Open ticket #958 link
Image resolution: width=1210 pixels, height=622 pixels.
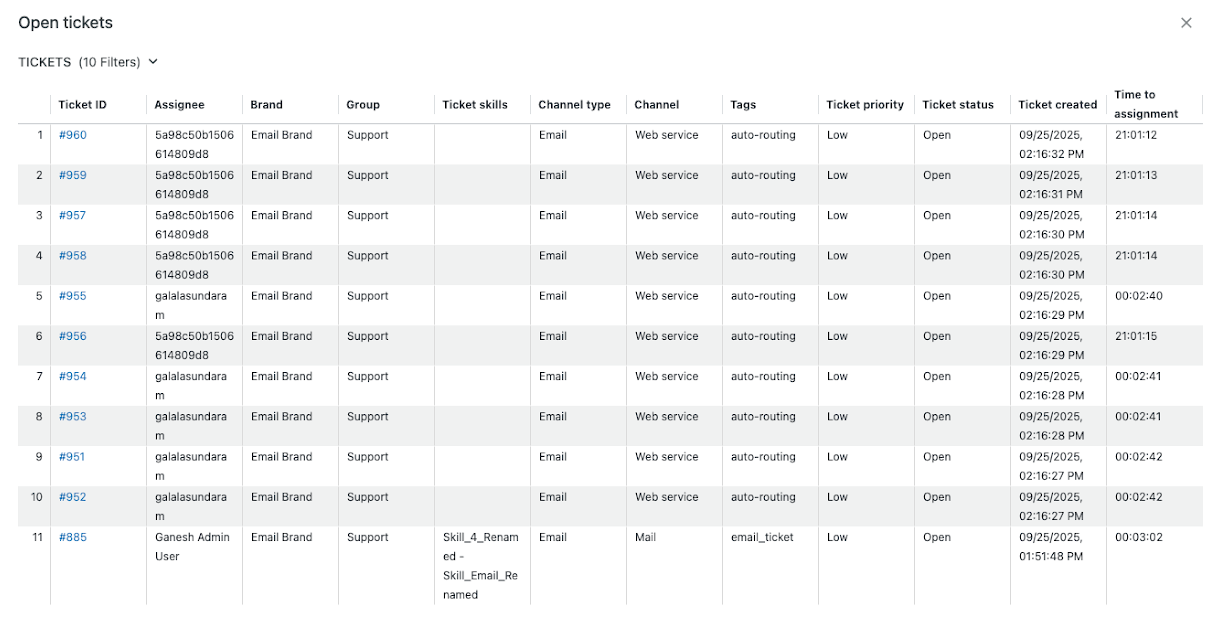tap(73, 255)
